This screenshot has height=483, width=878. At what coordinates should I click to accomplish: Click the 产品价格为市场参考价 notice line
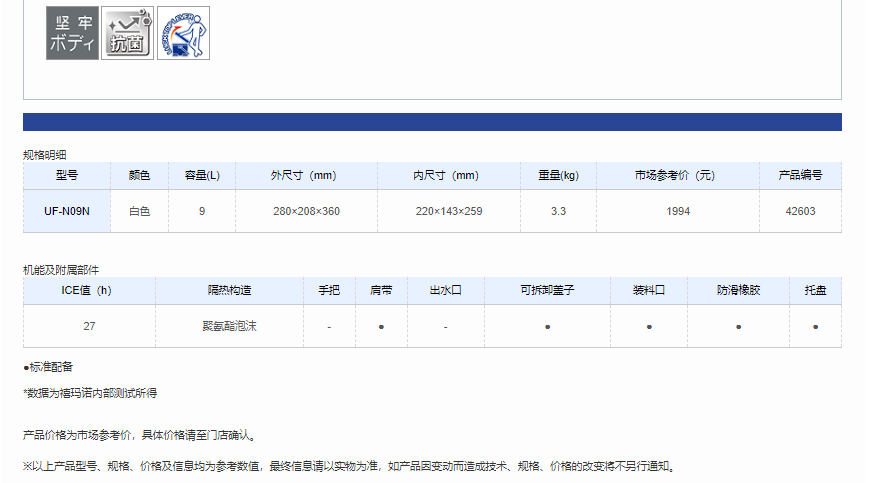pos(140,435)
